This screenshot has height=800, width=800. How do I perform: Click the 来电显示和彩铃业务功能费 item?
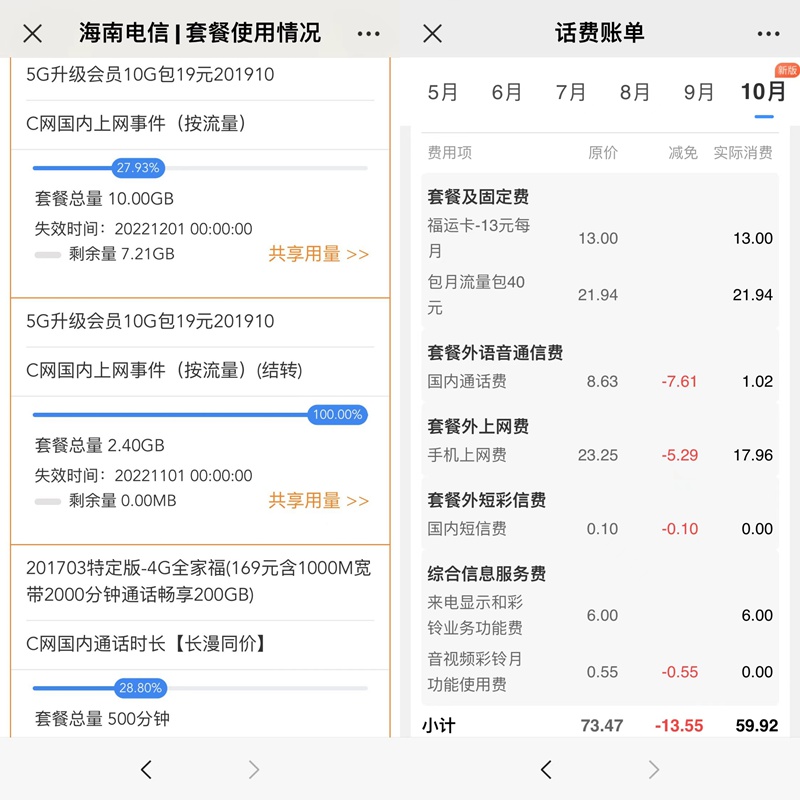475,615
